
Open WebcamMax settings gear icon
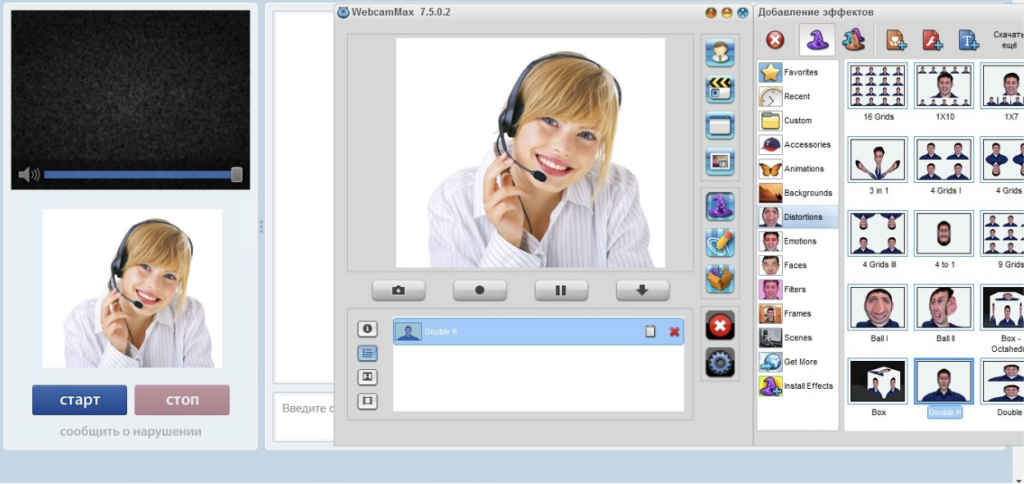pos(720,362)
